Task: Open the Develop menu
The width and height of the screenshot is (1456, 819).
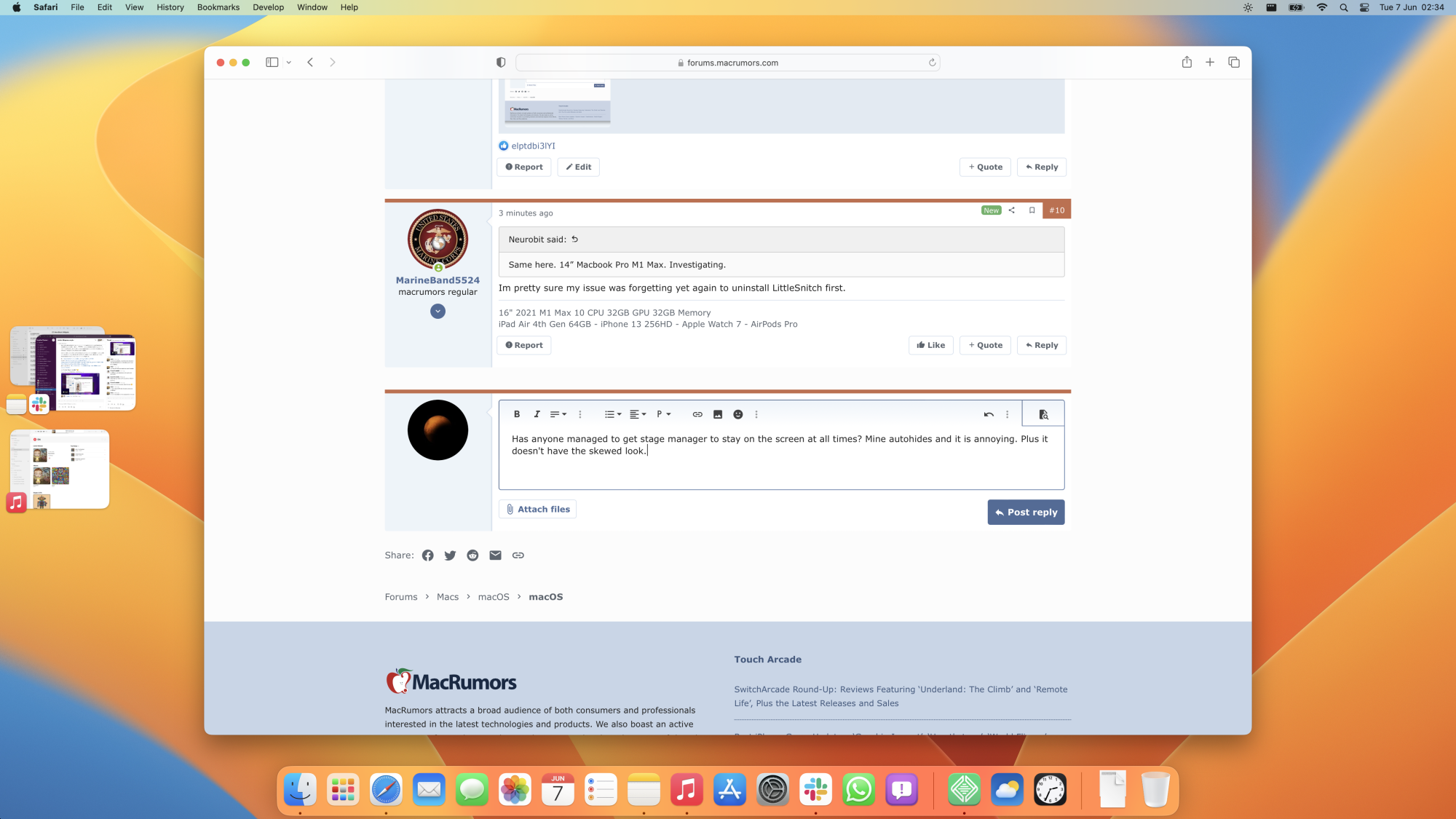Action: coord(268,7)
